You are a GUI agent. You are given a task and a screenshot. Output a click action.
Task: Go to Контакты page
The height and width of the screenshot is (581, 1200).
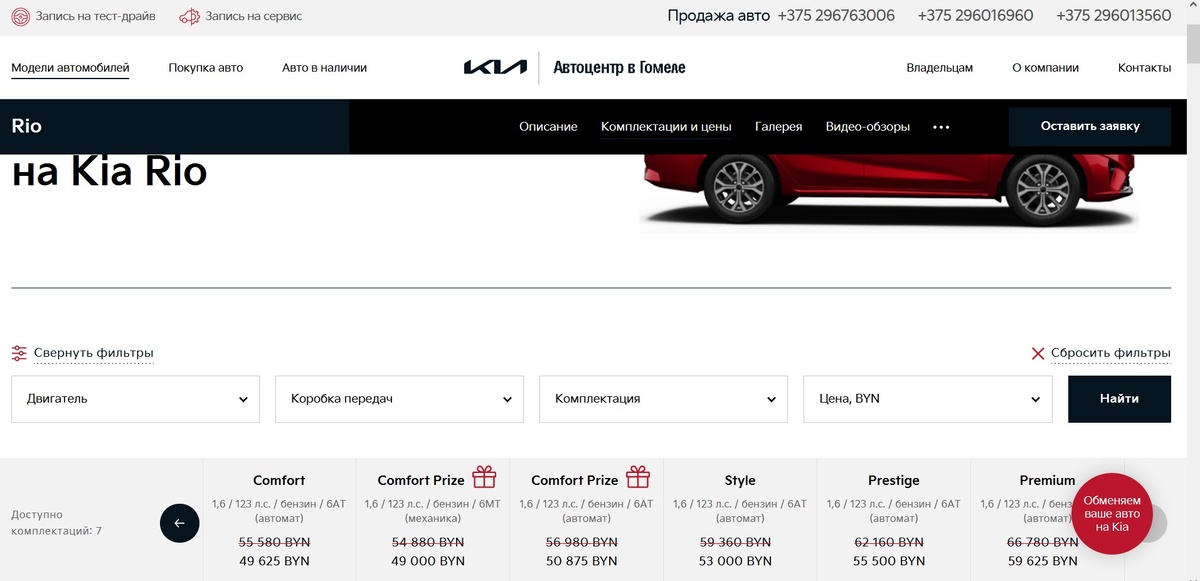tap(1144, 68)
